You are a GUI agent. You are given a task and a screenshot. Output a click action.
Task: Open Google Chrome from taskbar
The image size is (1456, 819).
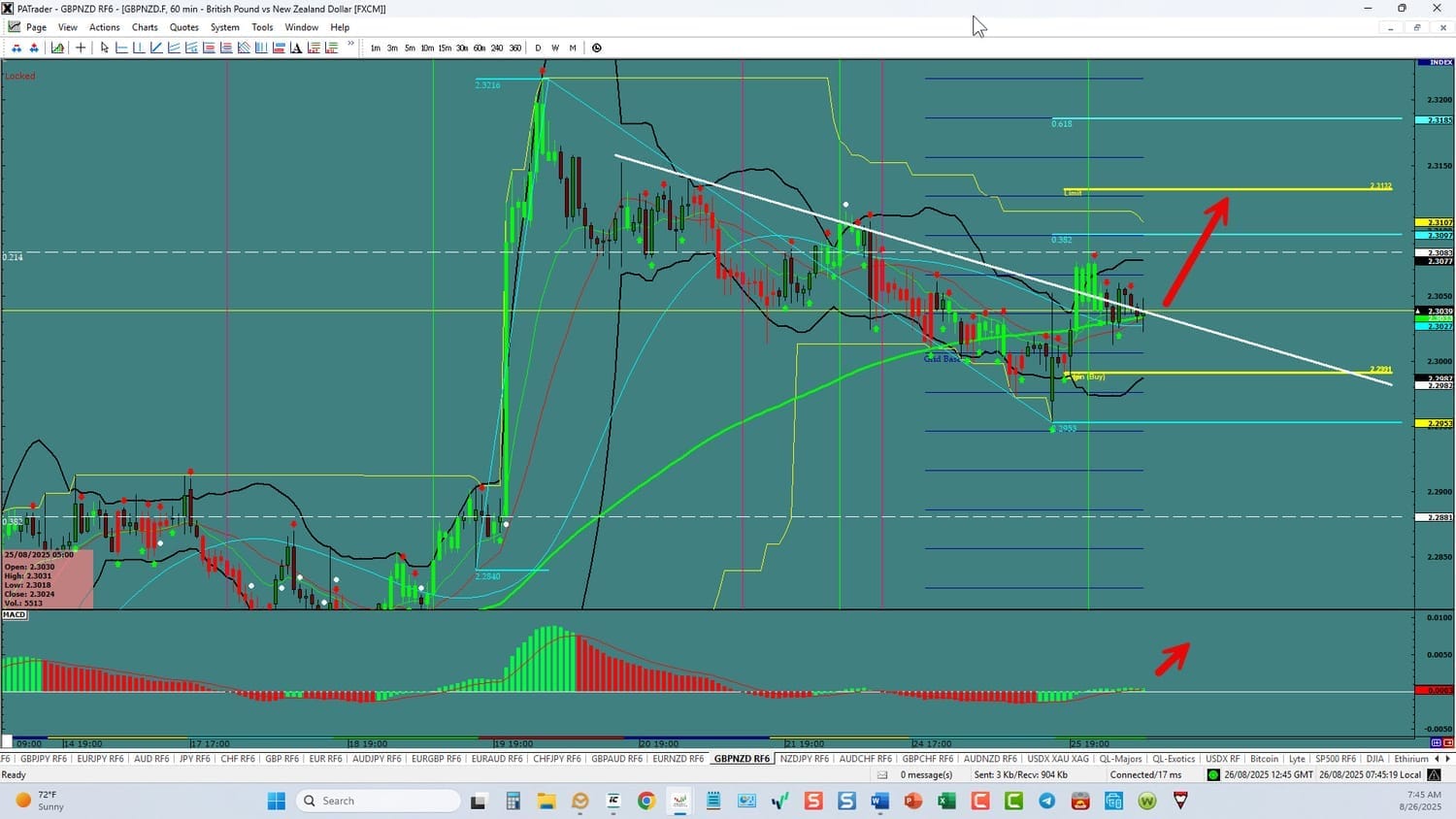pyautogui.click(x=645, y=801)
